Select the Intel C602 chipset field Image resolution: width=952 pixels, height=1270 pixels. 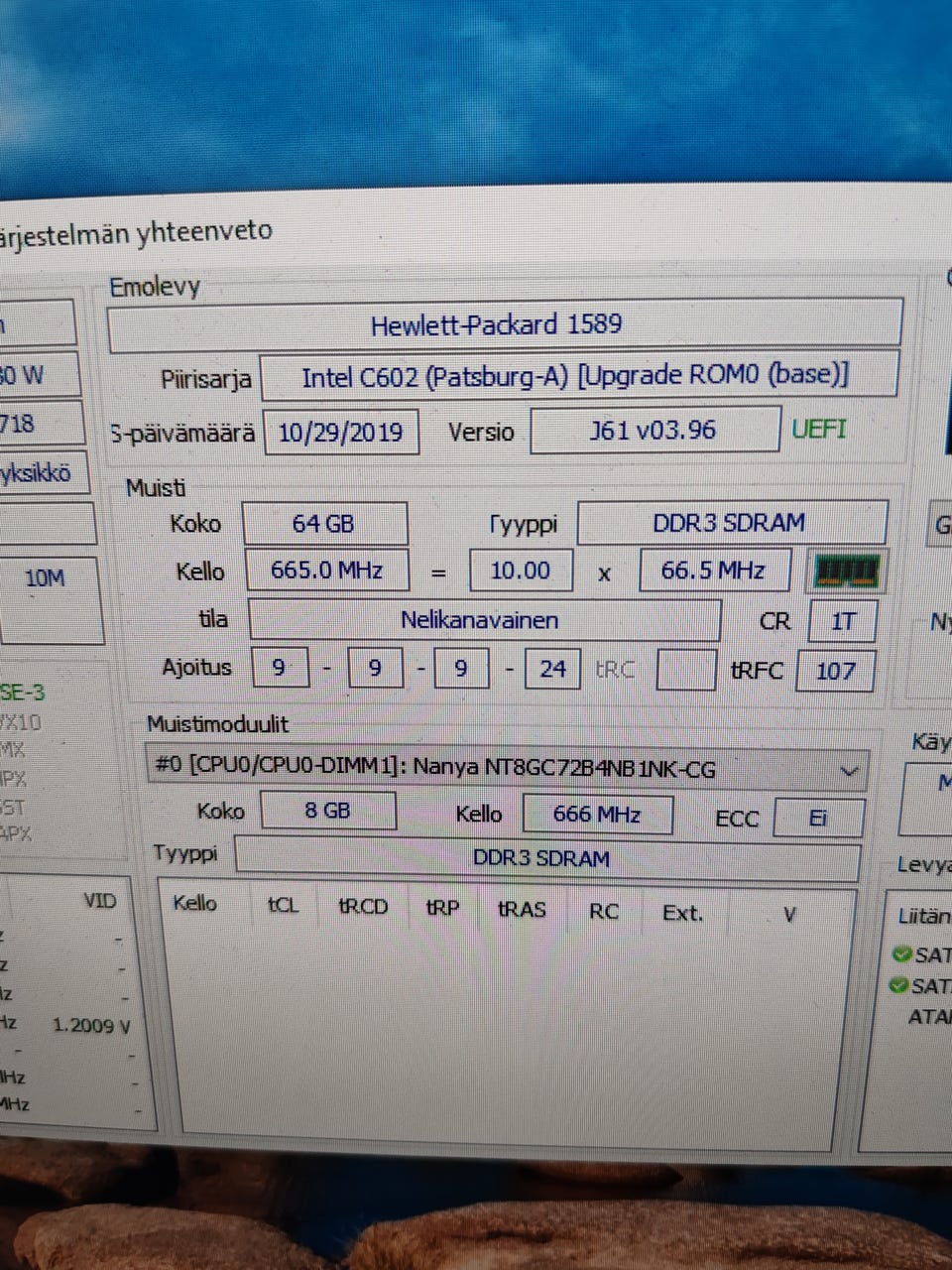(x=579, y=376)
